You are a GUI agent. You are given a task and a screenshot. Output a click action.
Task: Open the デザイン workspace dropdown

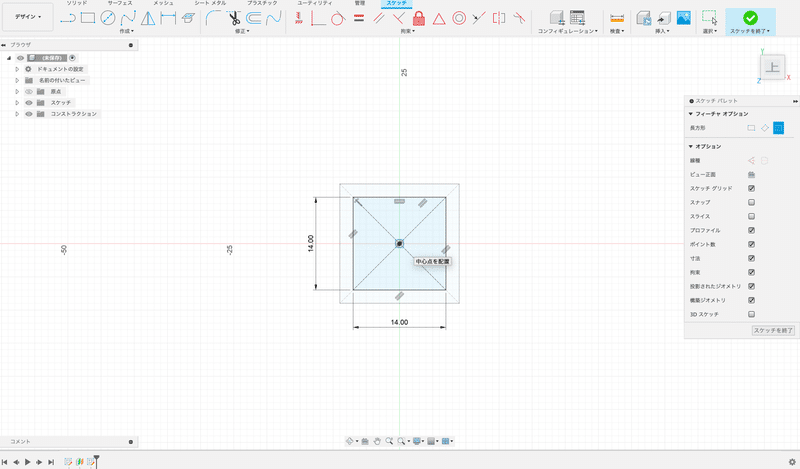28,17
